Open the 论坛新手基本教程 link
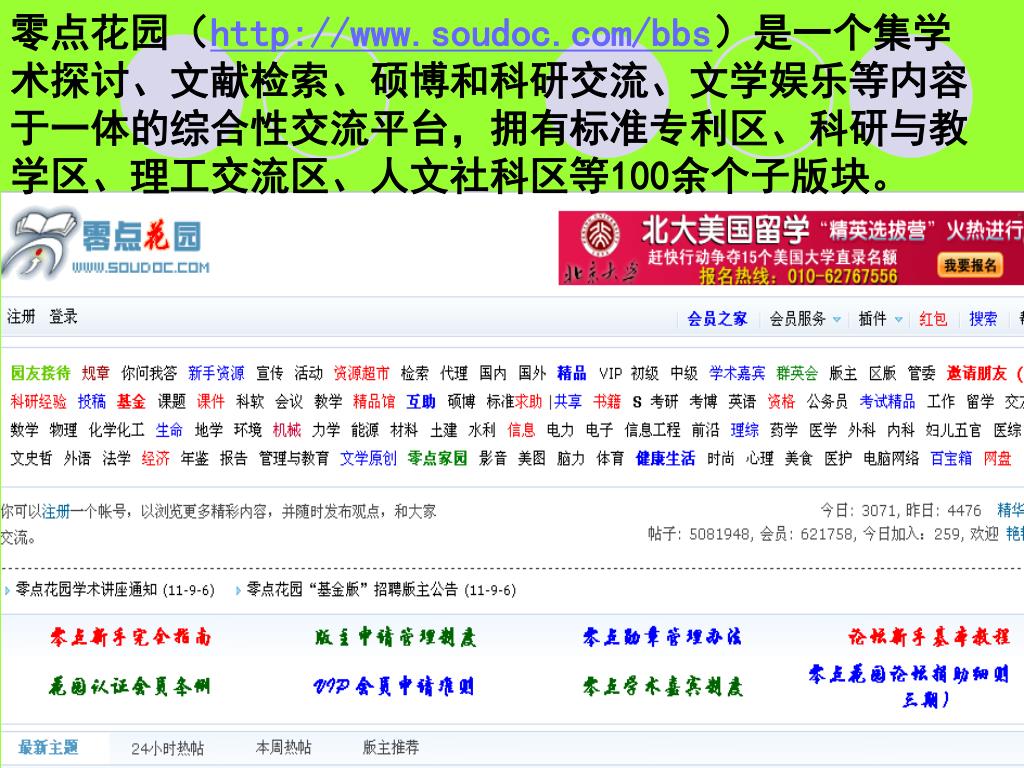 pyautogui.click(x=929, y=636)
